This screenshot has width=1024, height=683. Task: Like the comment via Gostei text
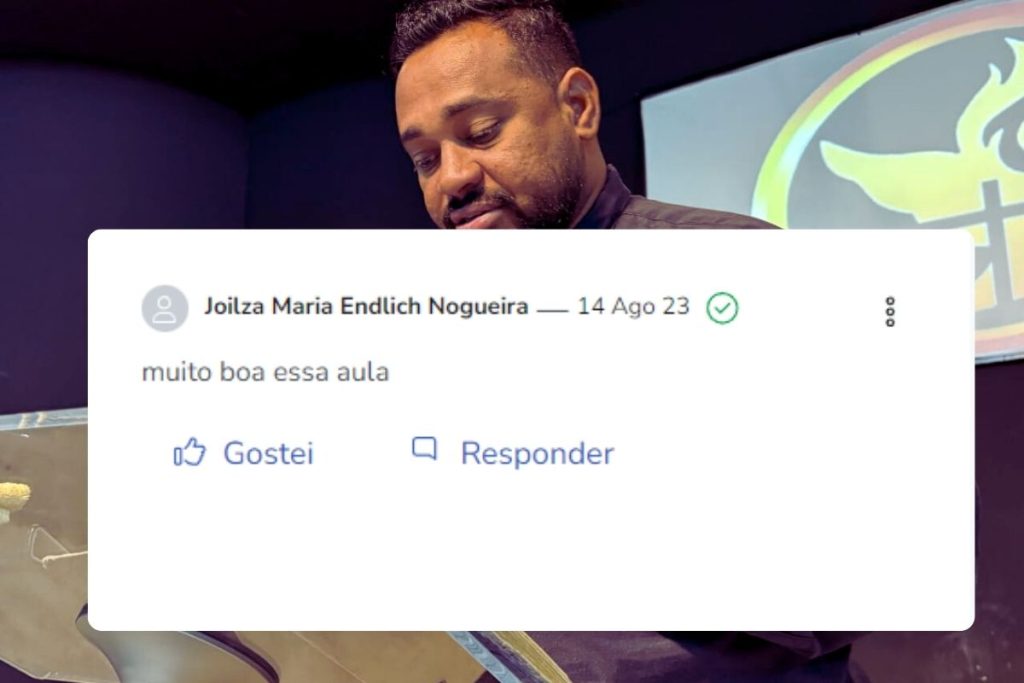click(x=268, y=453)
